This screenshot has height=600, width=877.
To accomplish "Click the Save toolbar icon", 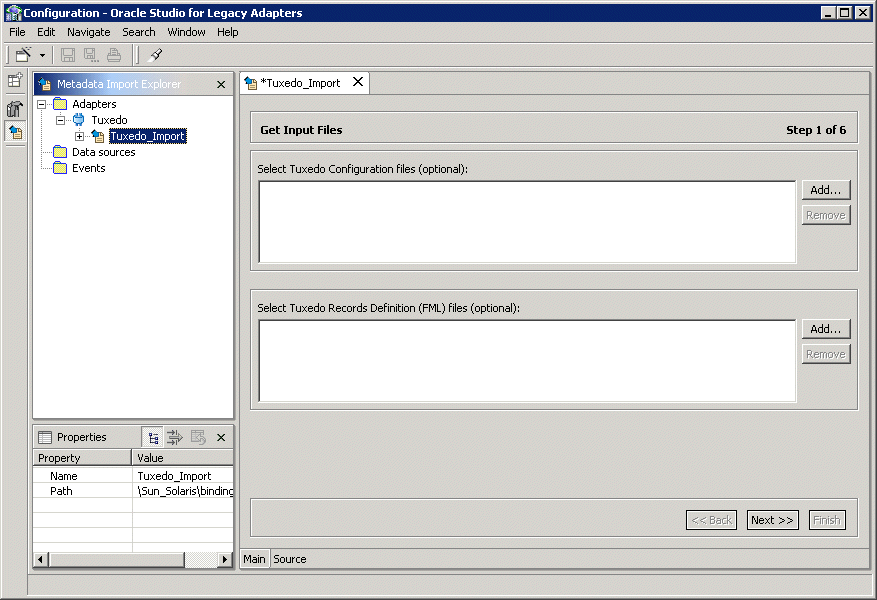I will click(x=68, y=55).
